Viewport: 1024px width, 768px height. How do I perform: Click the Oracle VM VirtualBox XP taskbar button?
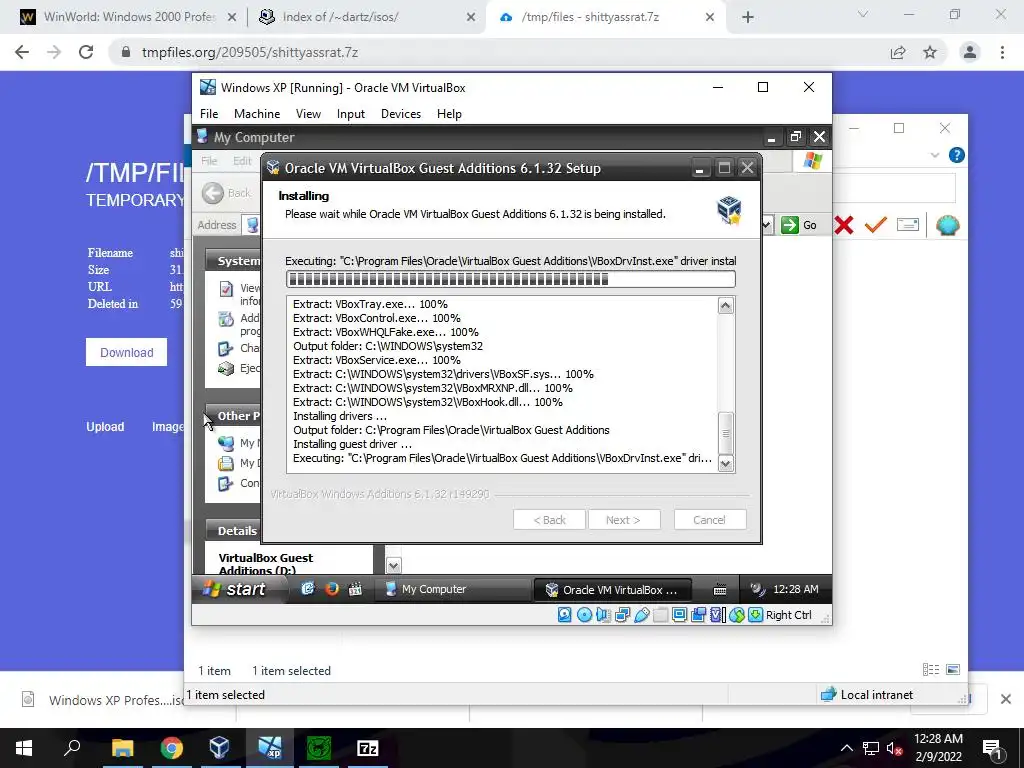(x=612, y=590)
